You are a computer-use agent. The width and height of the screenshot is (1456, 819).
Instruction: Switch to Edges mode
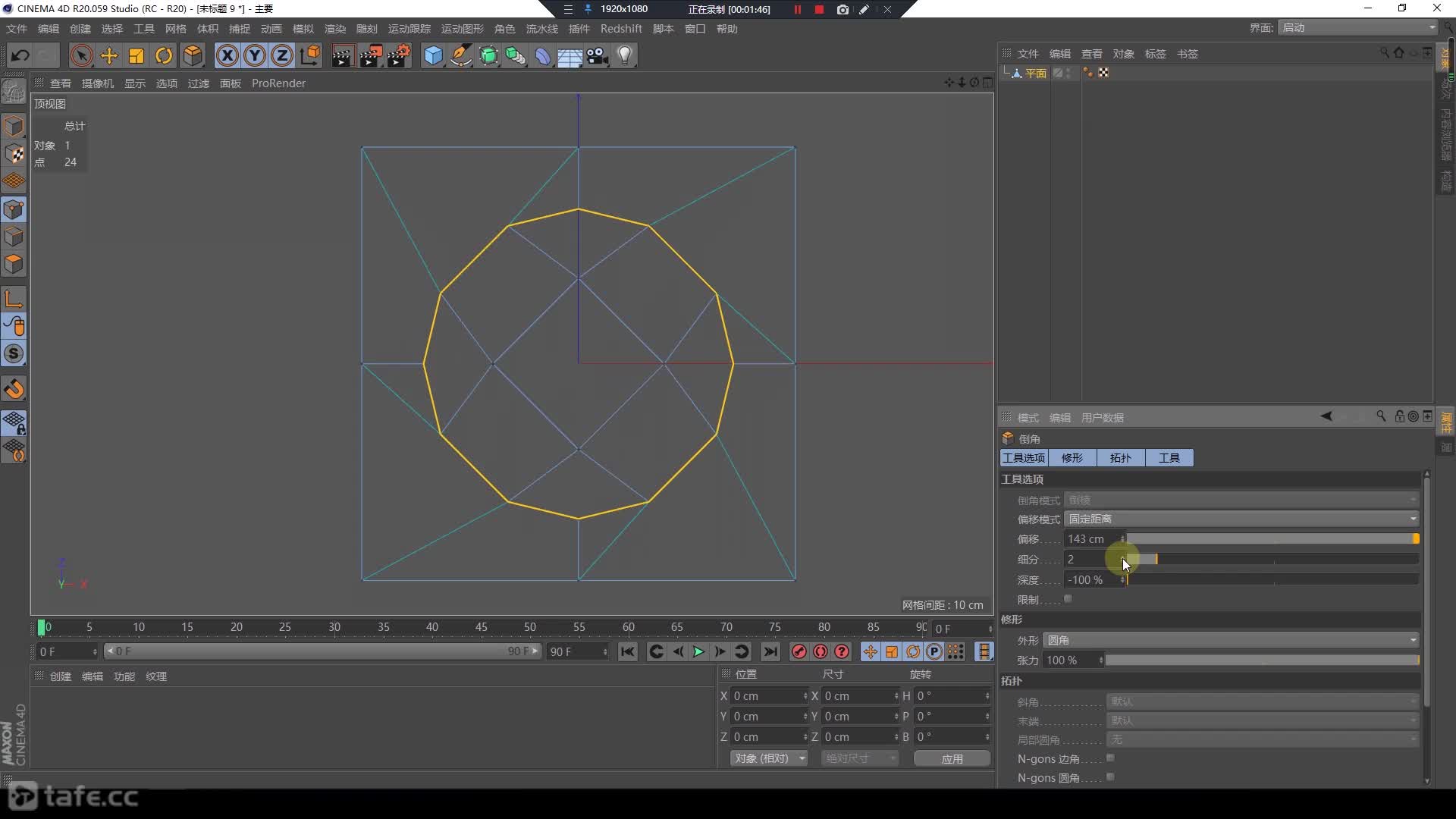click(14, 237)
